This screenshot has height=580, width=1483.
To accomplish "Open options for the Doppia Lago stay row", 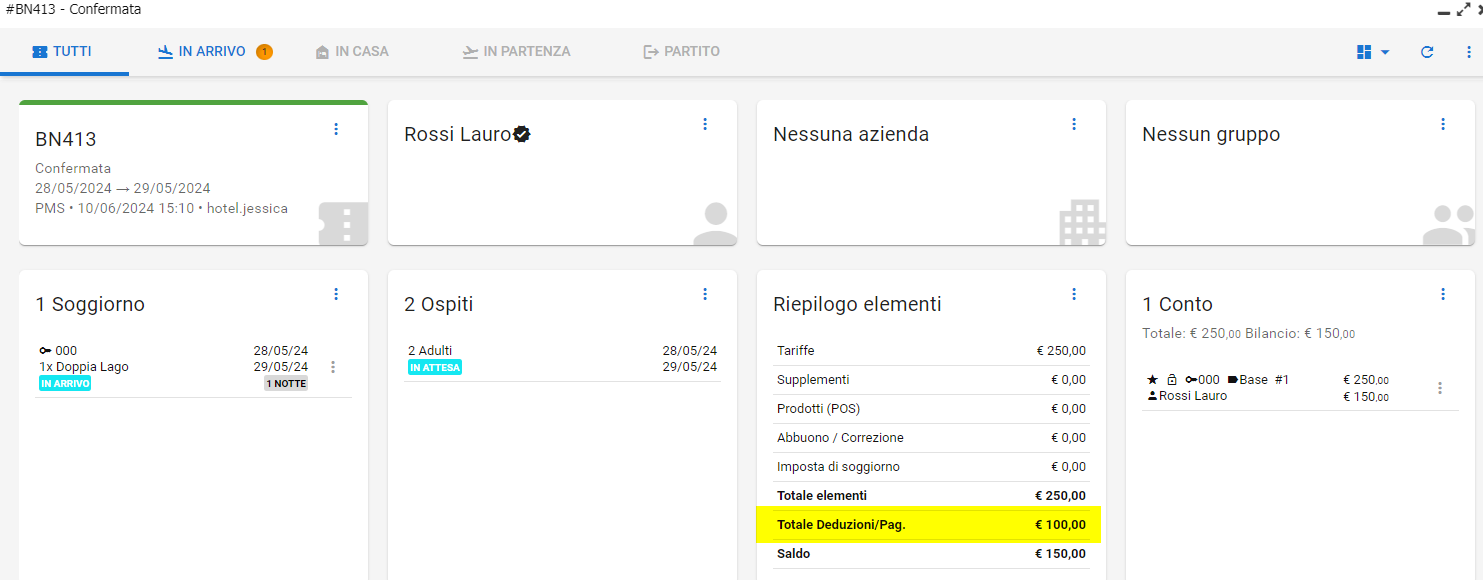I will coord(333,367).
